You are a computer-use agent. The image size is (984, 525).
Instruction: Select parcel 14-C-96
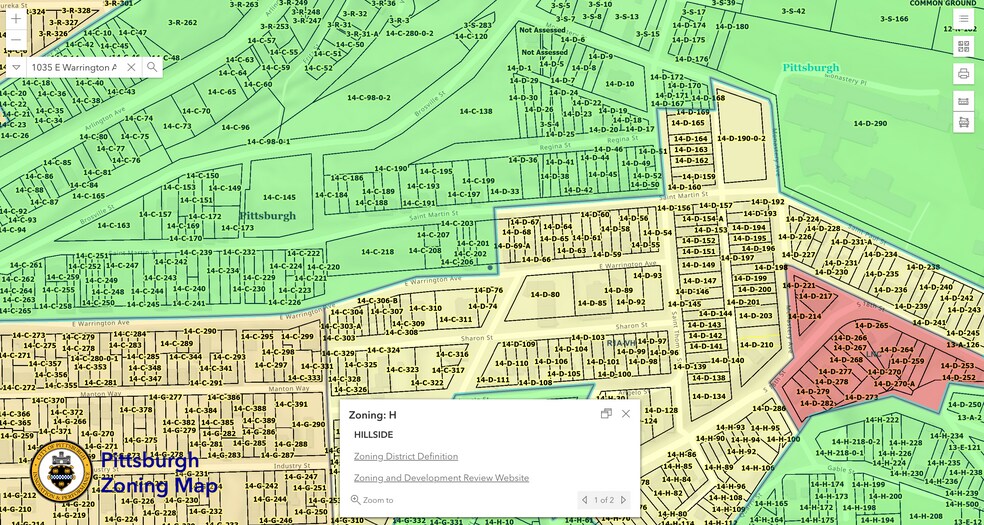(235, 127)
